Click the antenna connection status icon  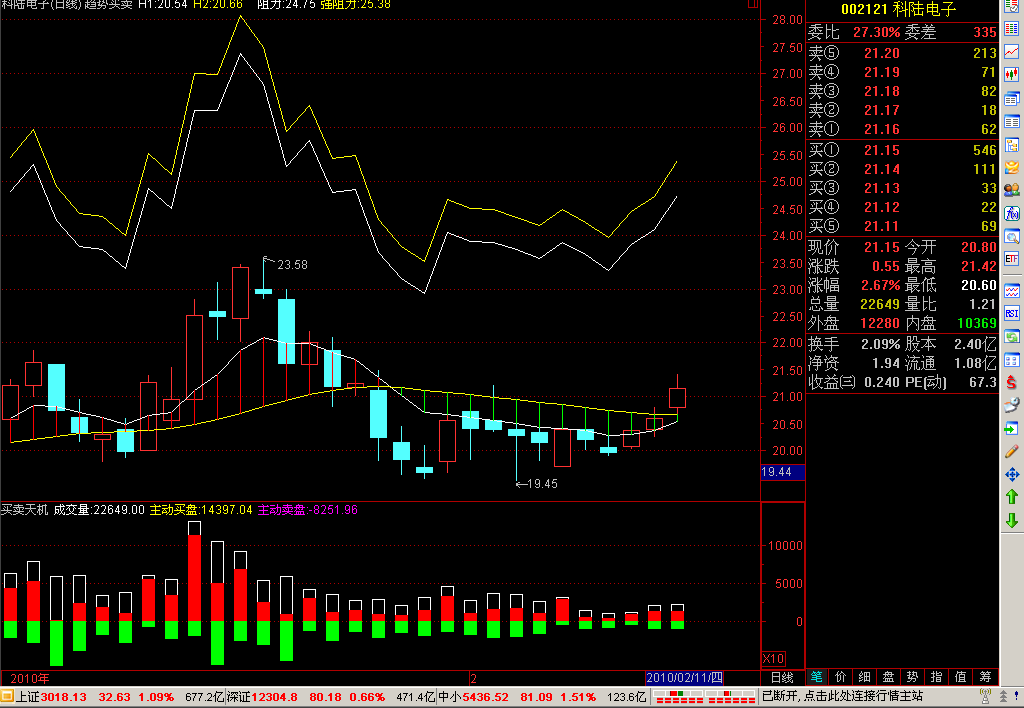pos(985,697)
